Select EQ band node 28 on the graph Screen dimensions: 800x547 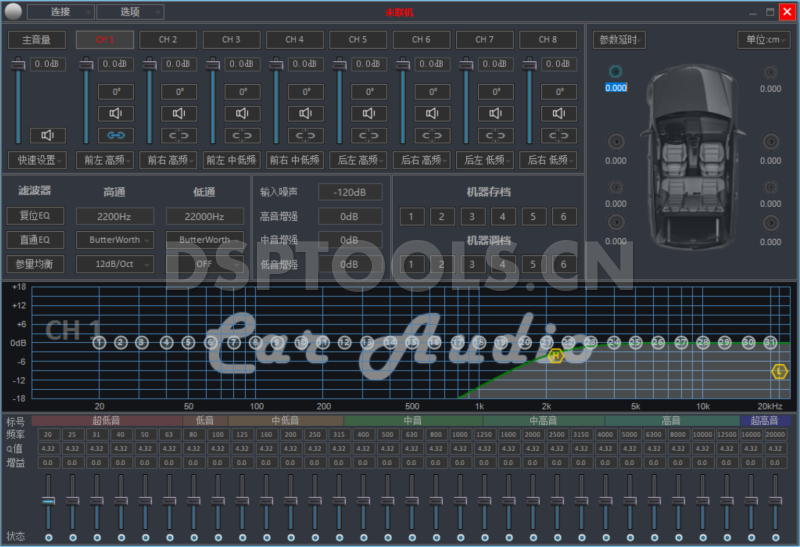[703, 342]
